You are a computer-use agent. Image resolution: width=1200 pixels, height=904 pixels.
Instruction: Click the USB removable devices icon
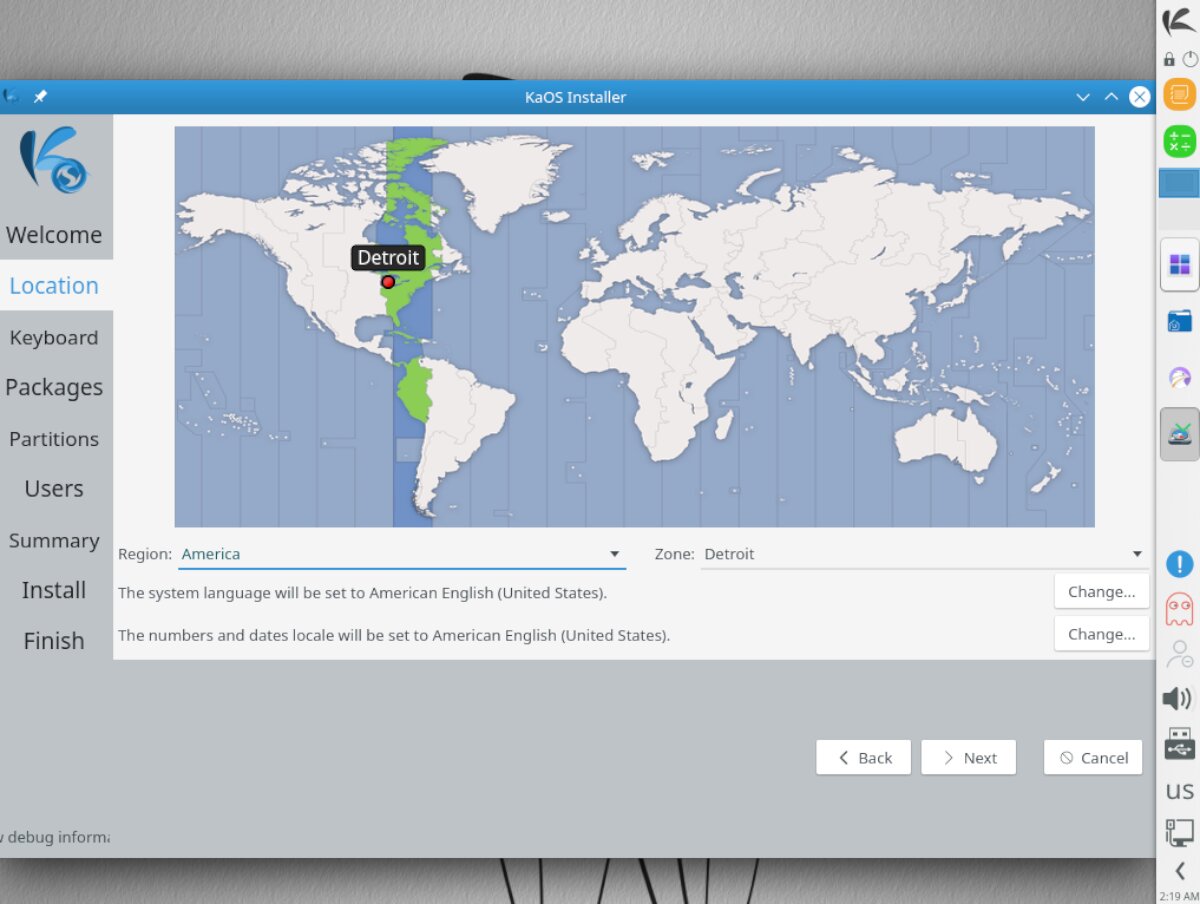point(1179,743)
